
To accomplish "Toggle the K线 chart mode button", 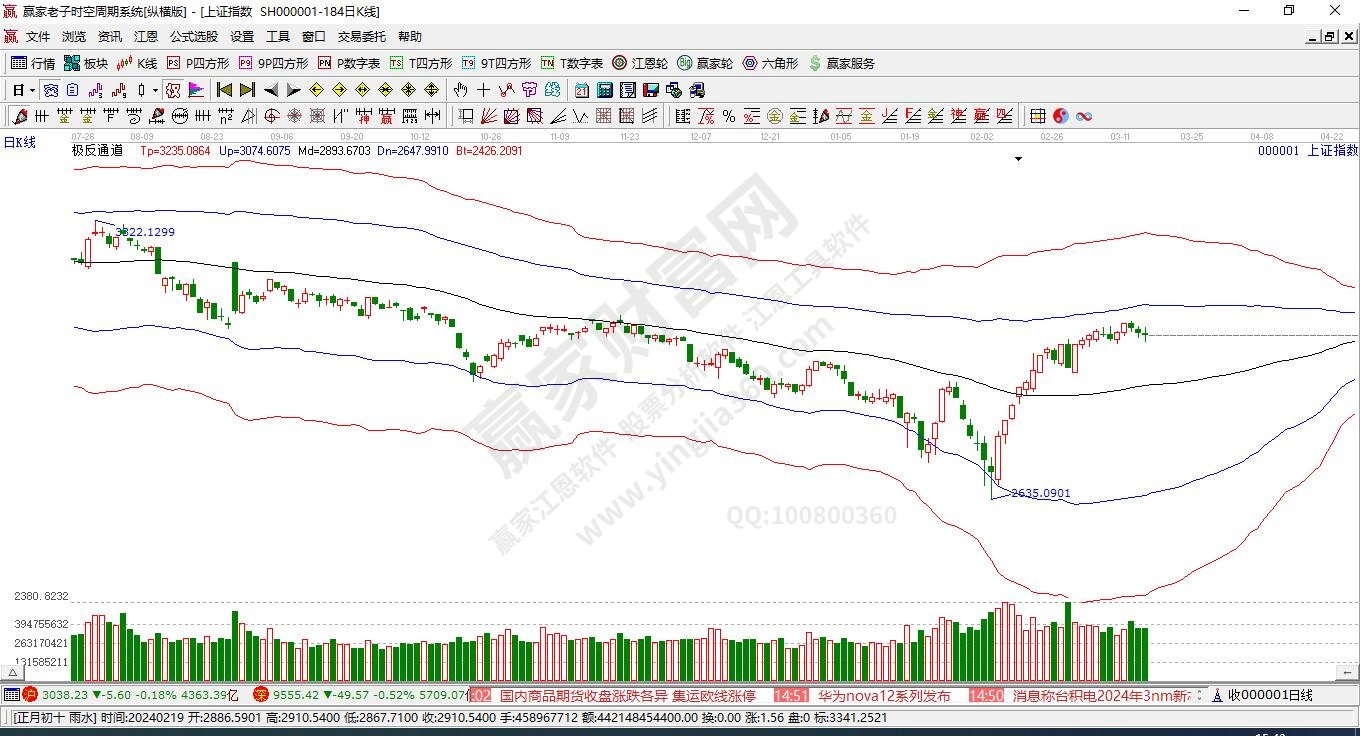I will (137, 63).
